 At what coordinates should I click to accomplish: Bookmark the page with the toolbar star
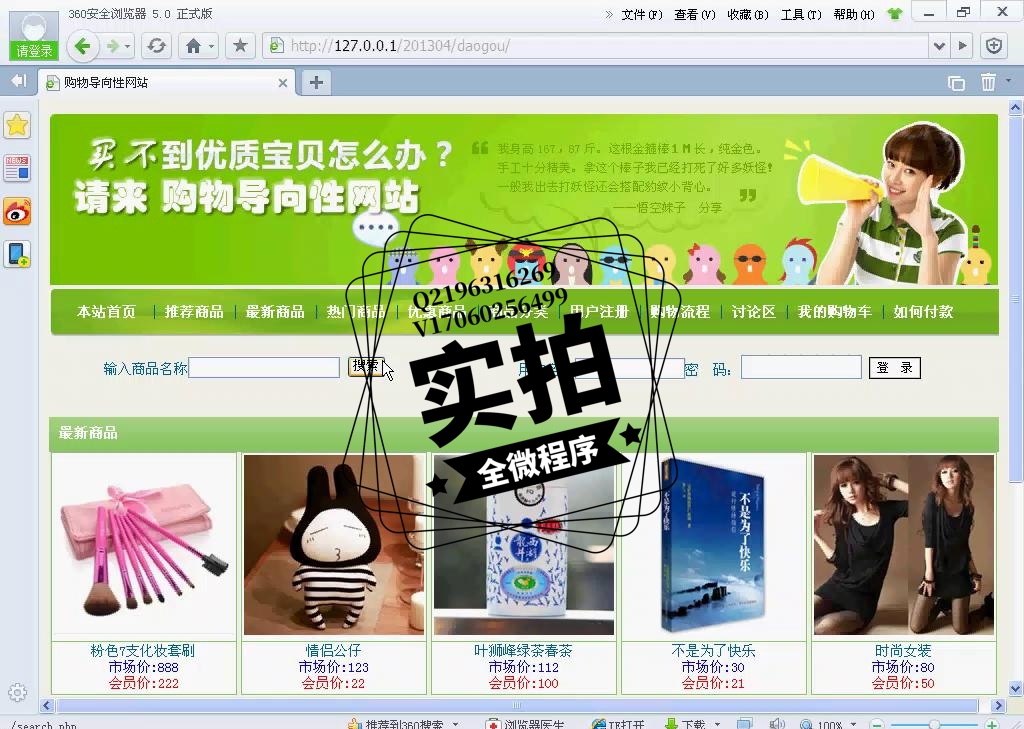coord(240,46)
